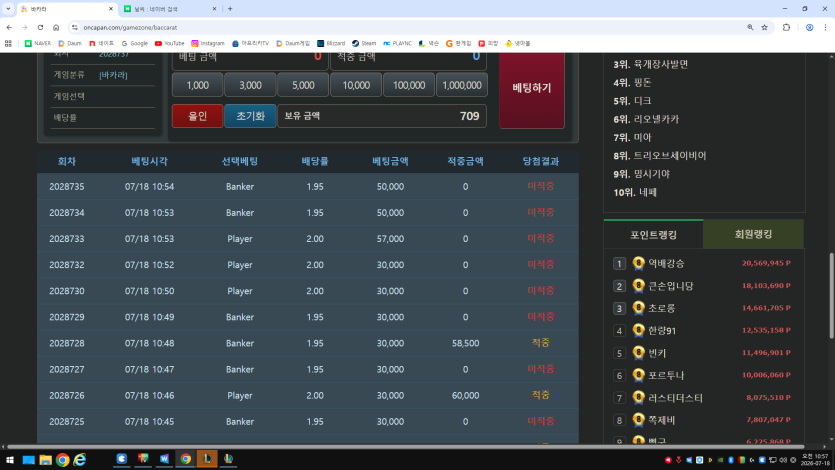Image resolution: width=835 pixels, height=470 pixels.
Task: Bookmark this page with the star icon
Action: 764,27
